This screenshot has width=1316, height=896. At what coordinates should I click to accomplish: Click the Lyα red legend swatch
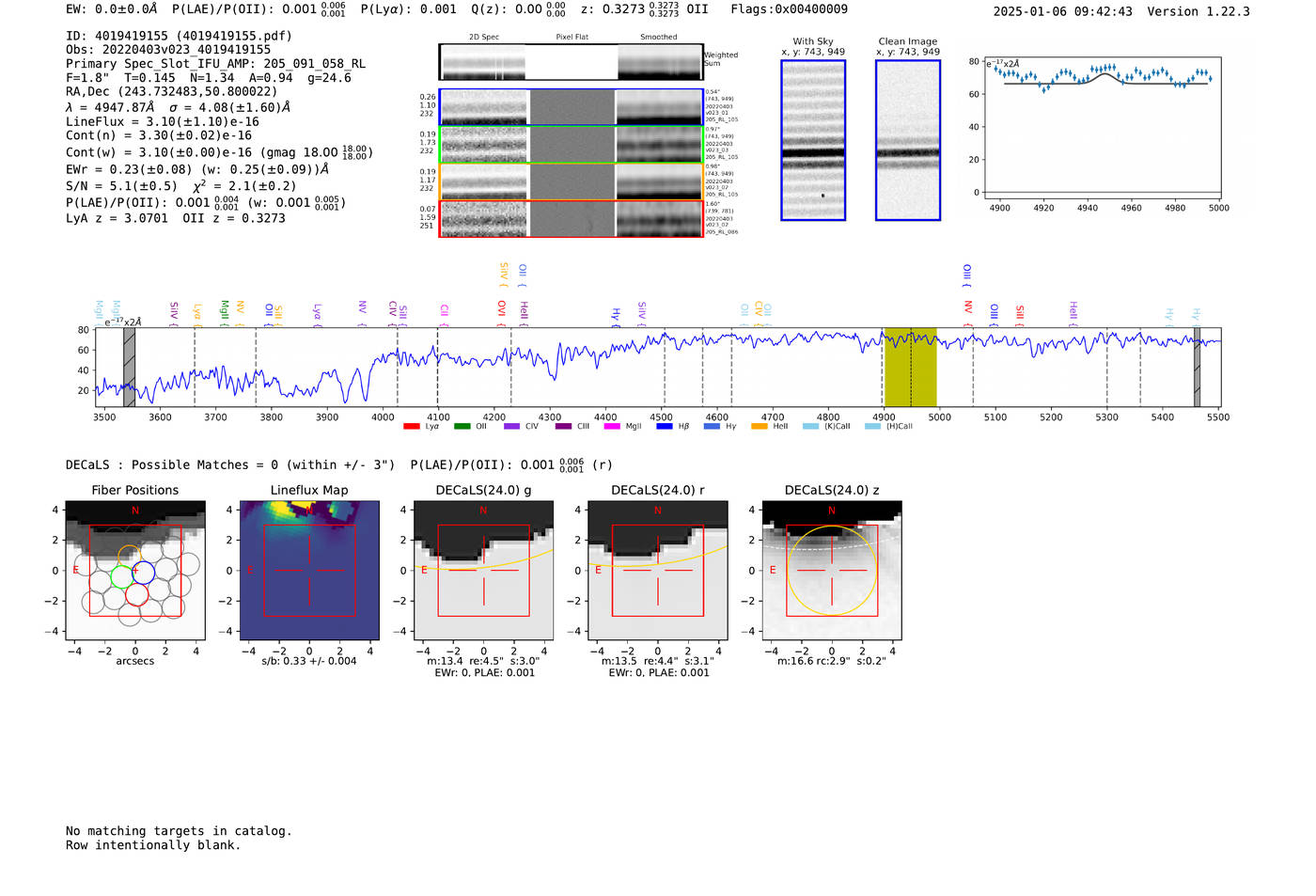click(412, 426)
